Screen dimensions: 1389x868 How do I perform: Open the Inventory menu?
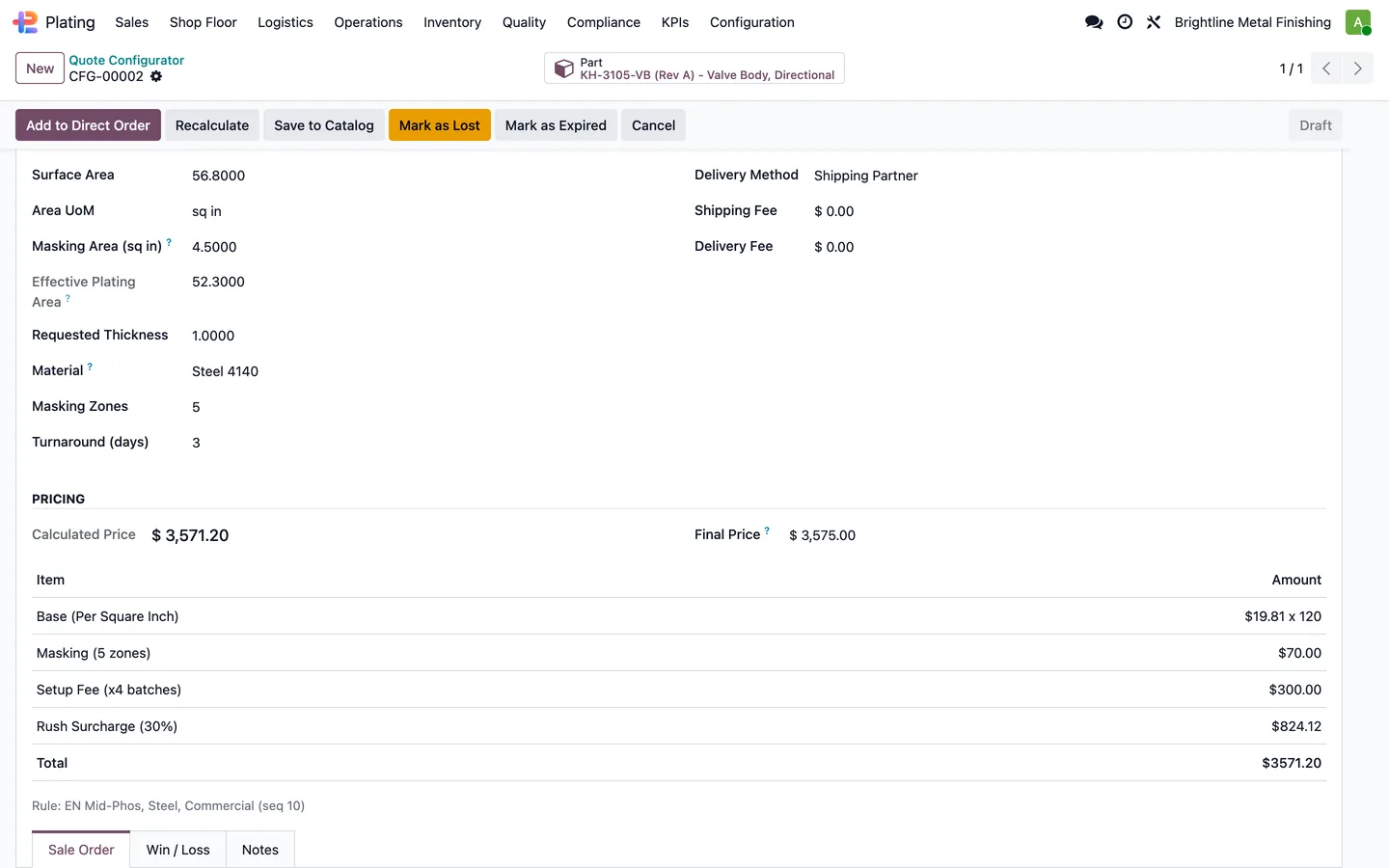coord(452,22)
